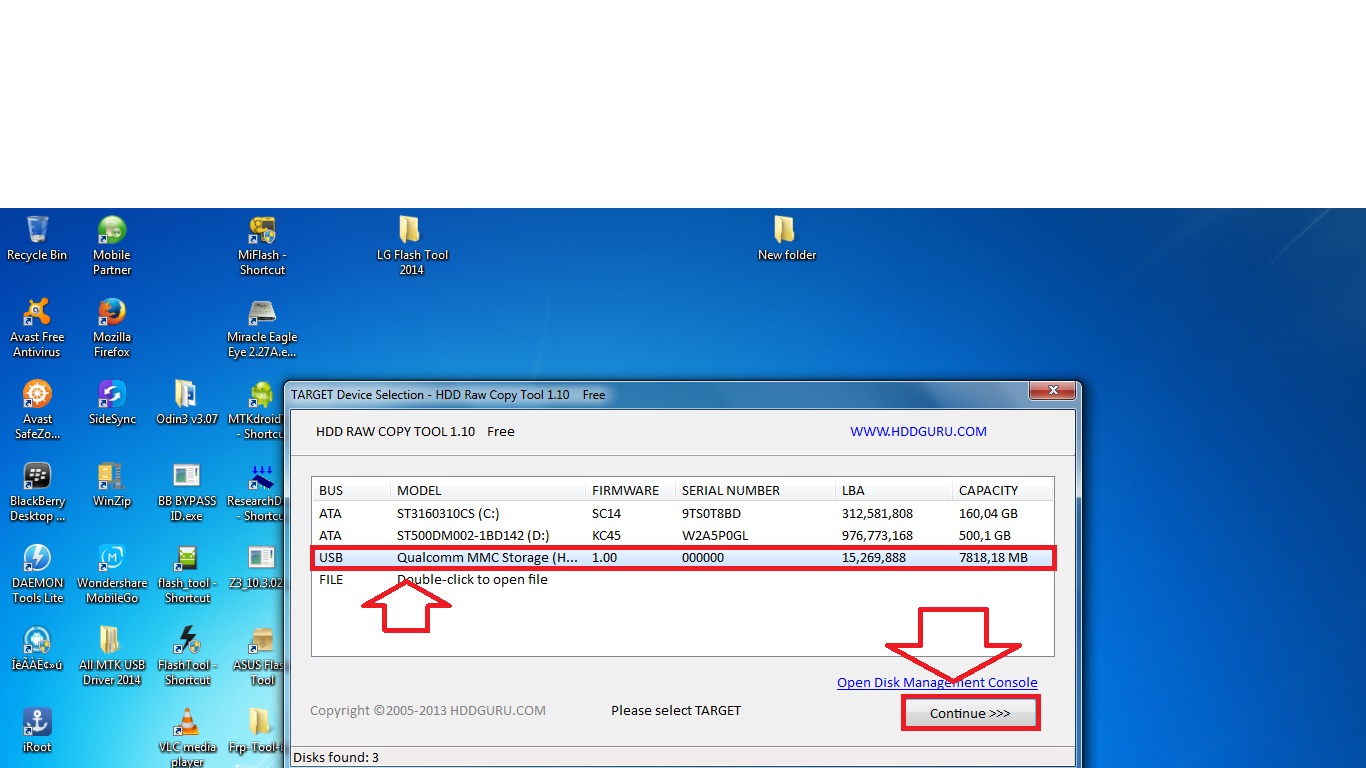Click the 'Please select TARGET' label
Image resolution: width=1366 pixels, height=768 pixels.
point(676,711)
